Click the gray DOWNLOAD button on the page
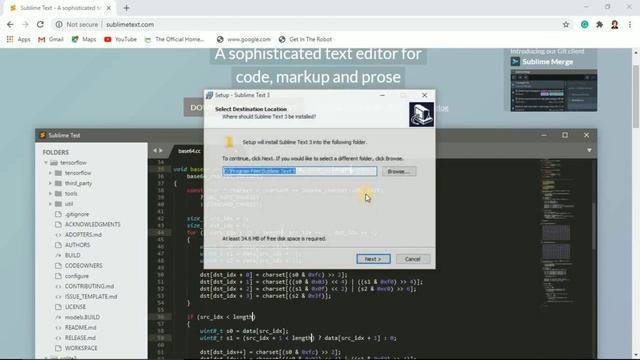Image resolution: width=640 pixels, height=360 pixels. pyautogui.click(x=194, y=107)
